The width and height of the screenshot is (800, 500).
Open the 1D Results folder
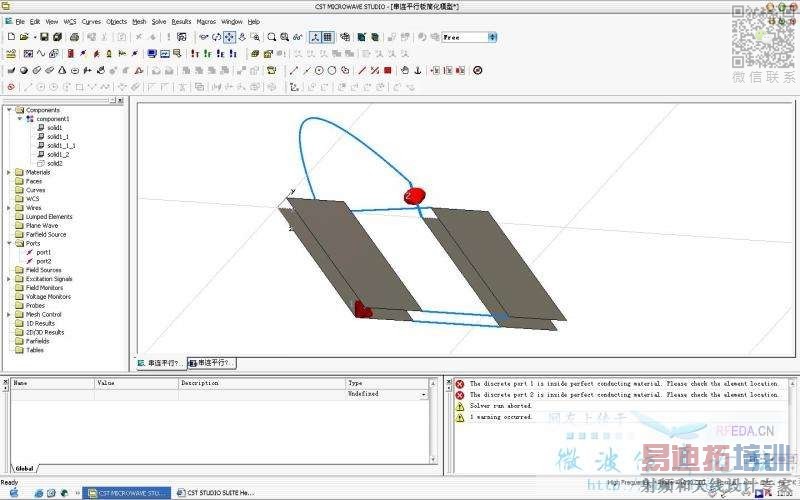pos(40,323)
